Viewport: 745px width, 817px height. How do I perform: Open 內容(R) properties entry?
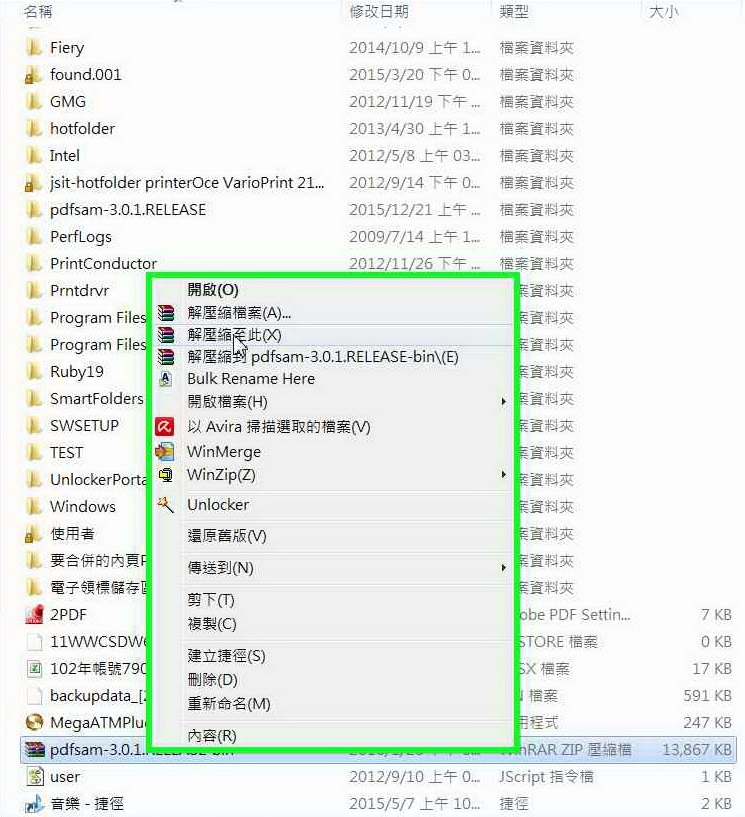pyautogui.click(x=212, y=736)
